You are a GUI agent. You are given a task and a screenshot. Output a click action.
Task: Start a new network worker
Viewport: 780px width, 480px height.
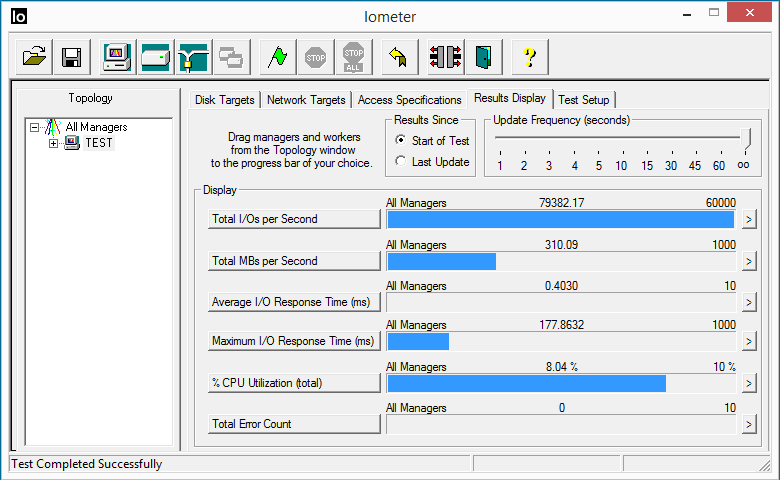[x=194, y=57]
